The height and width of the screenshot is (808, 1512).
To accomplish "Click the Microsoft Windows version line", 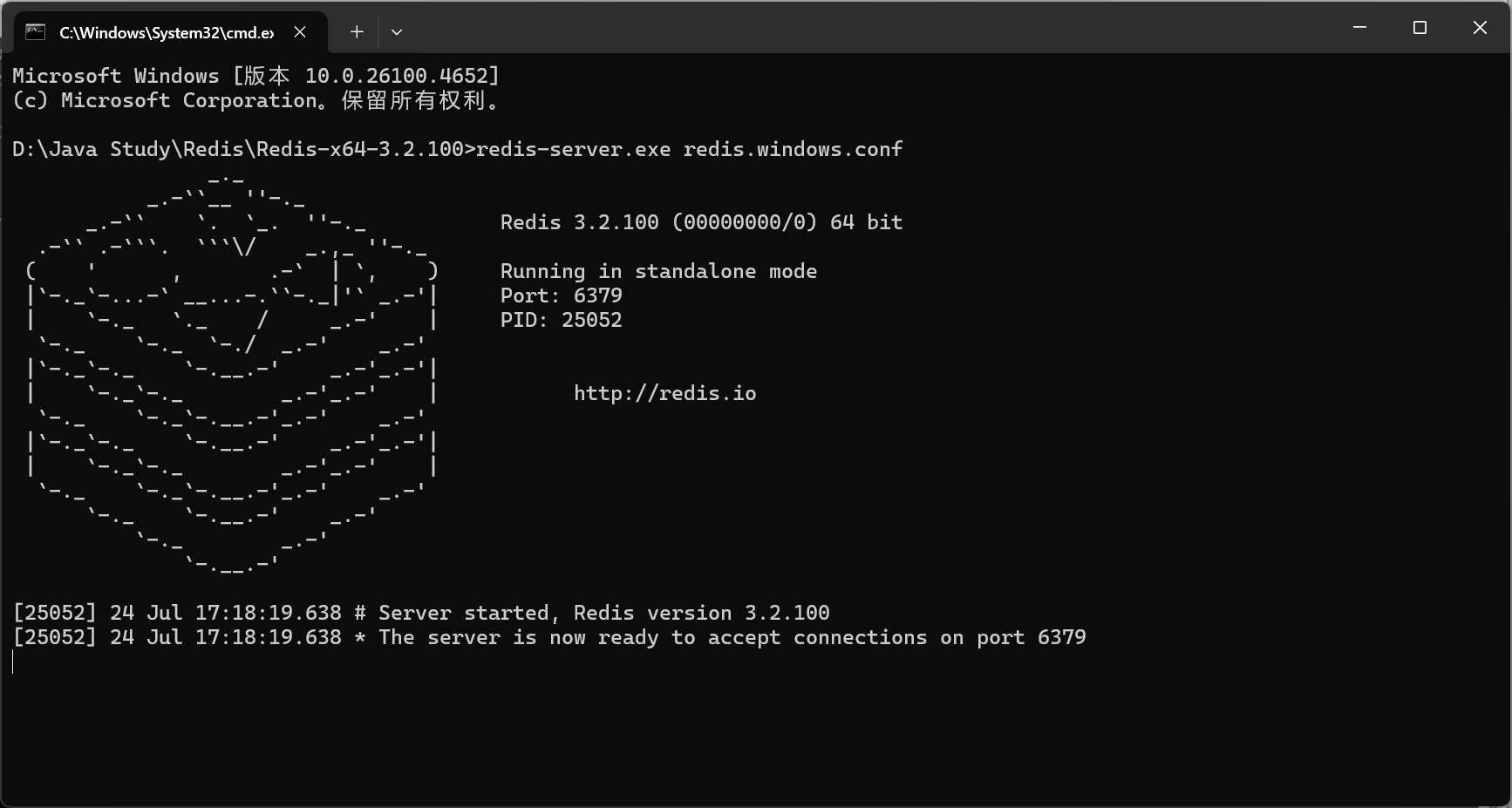I will pos(255,76).
